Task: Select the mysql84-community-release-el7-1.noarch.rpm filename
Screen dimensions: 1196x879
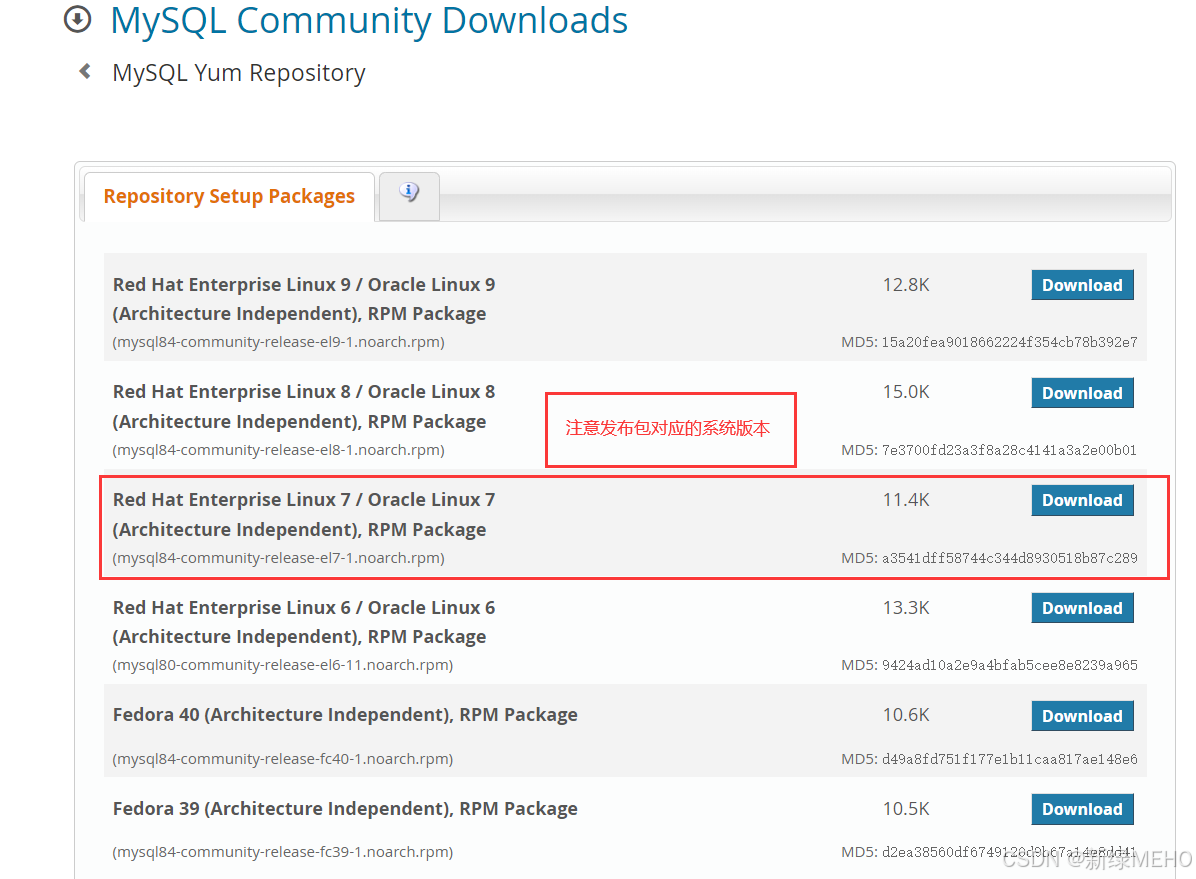Action: 278,558
